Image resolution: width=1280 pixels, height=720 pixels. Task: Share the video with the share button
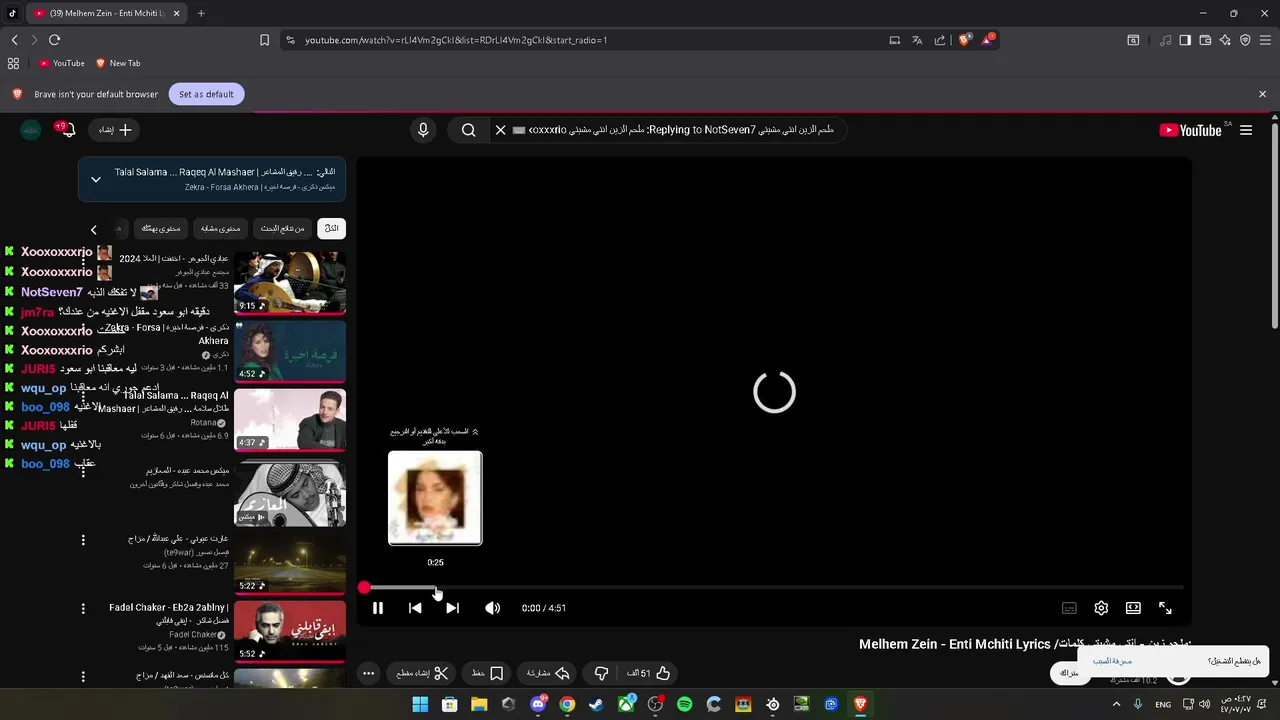[548, 673]
